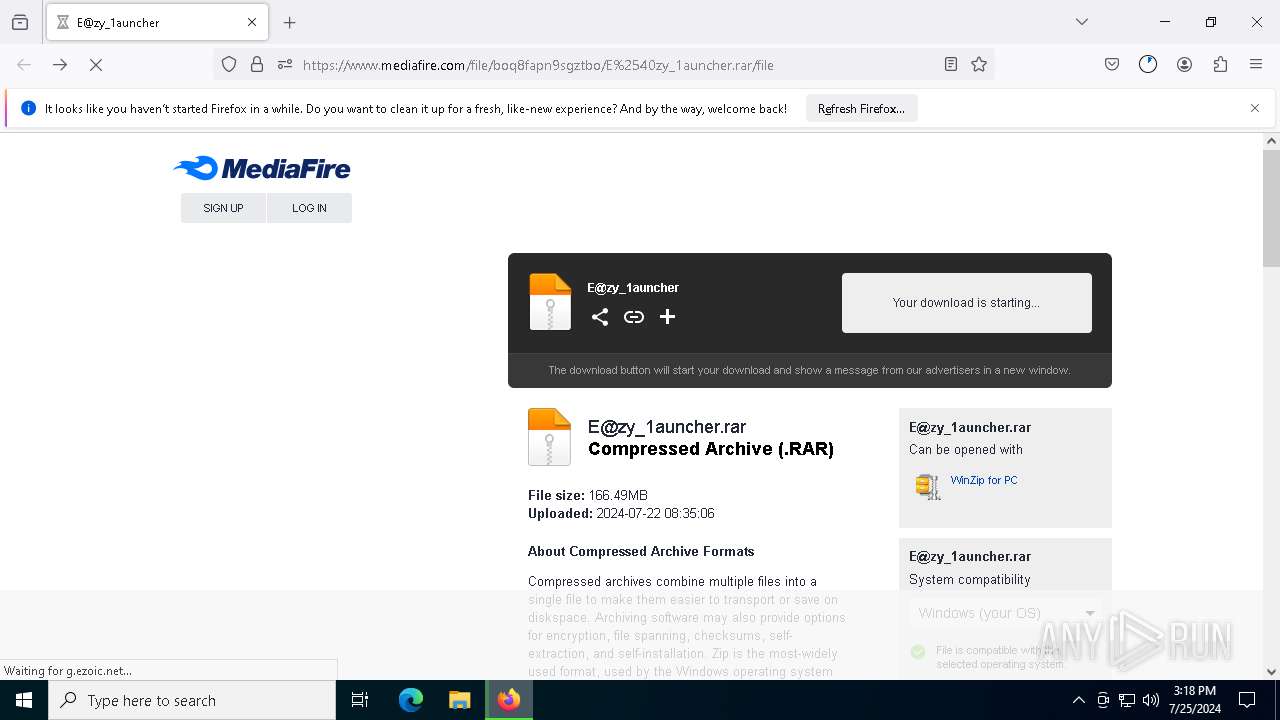This screenshot has height=720, width=1280.
Task: Open Action Center notifications icon
Action: (x=1247, y=700)
